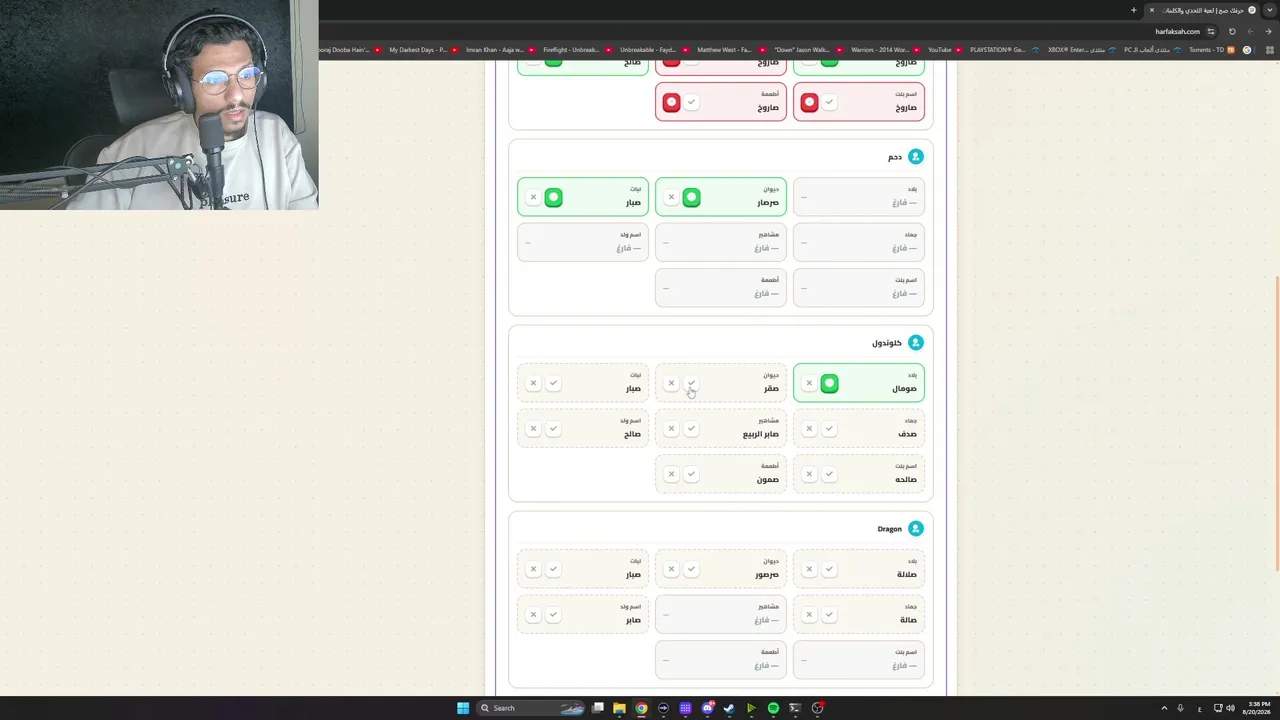Reject the صمون food answer
The image size is (1280, 720).
(671, 474)
